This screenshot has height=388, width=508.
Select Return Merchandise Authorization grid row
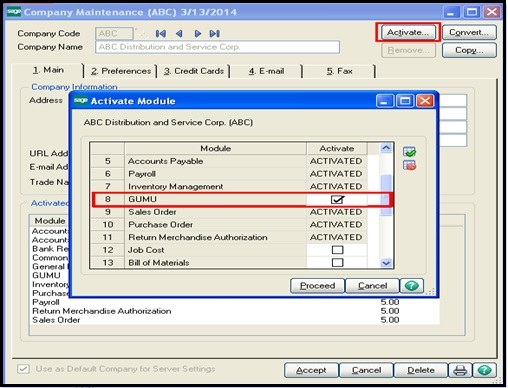click(229, 237)
